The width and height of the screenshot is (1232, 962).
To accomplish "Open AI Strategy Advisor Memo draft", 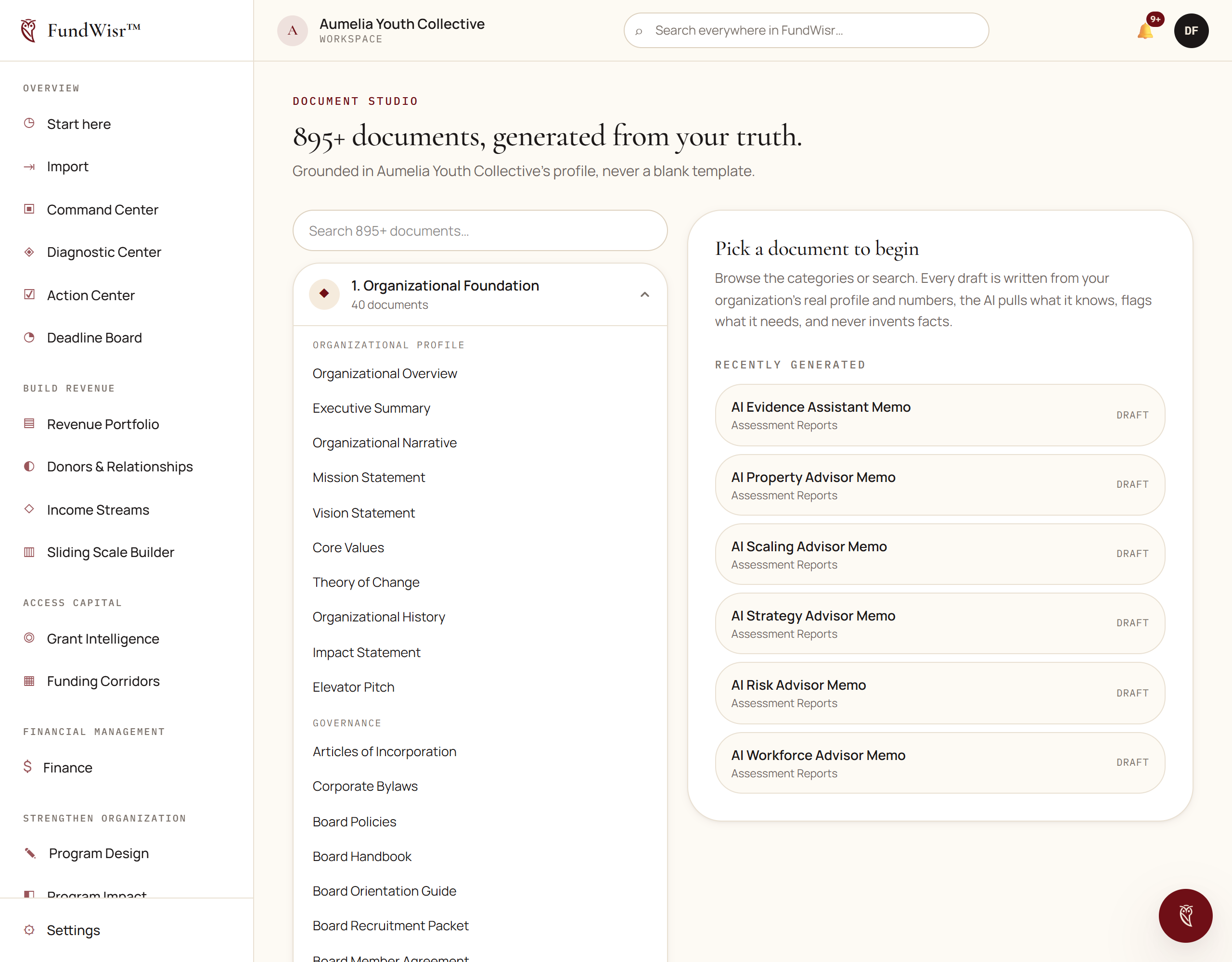I will coord(940,624).
